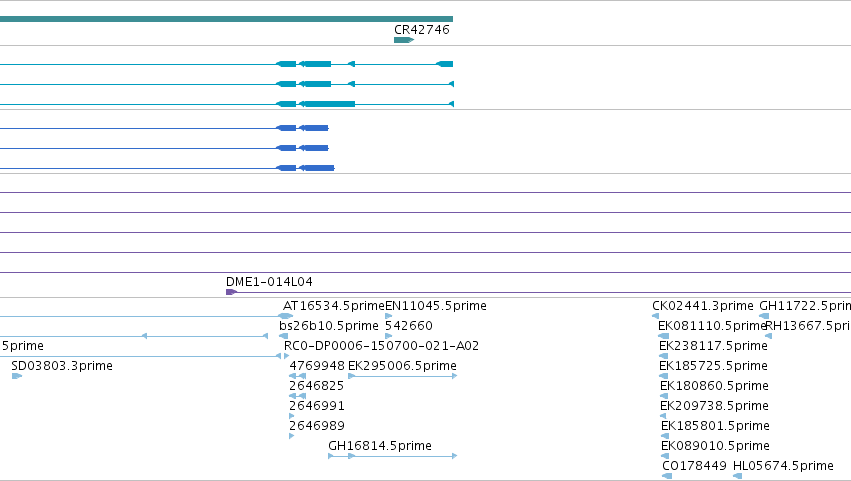
Task: Click the EK238117.5prime label
Action: coord(713,346)
